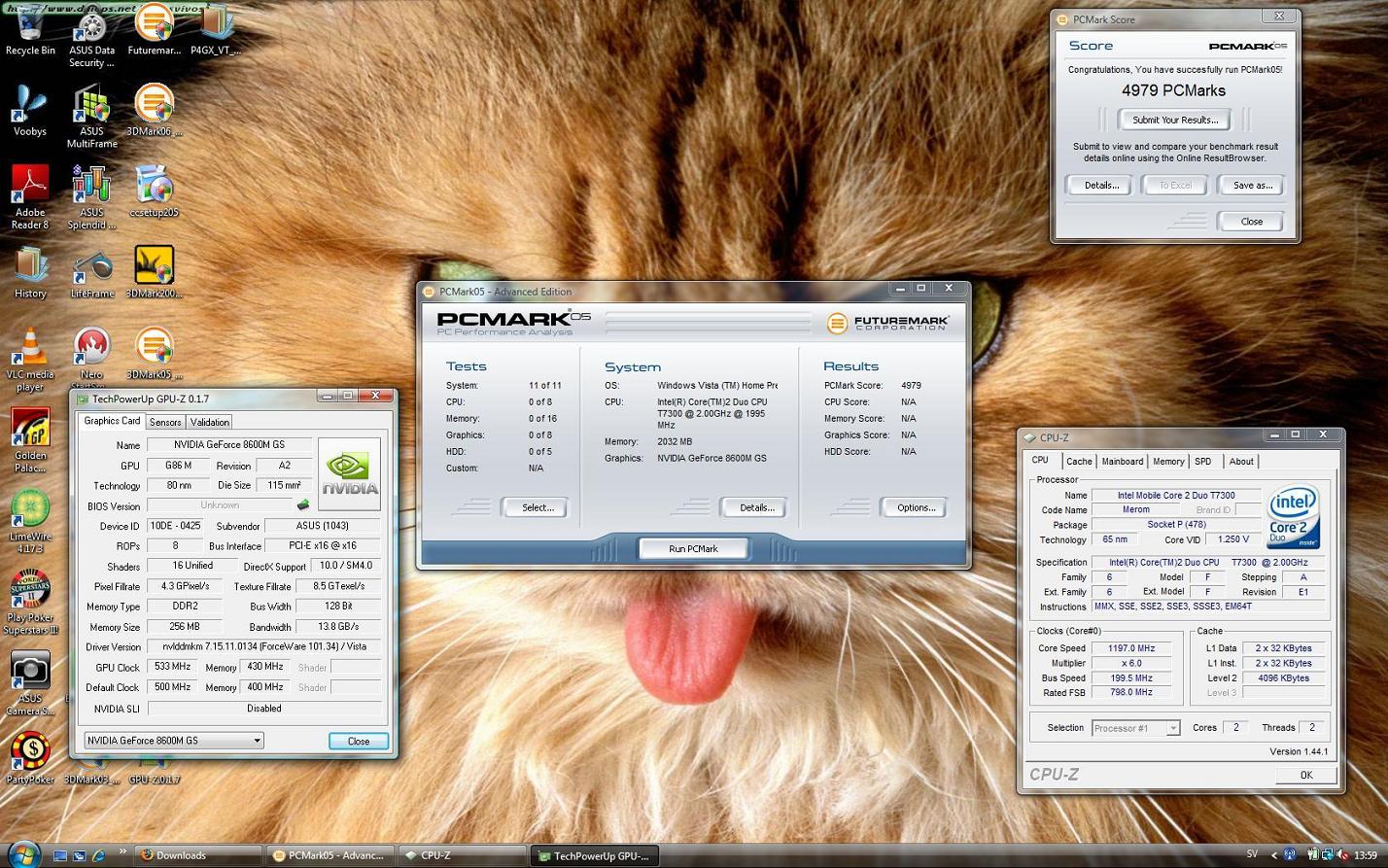Switch to CPU-Z taskbar button
Viewport: 1388px width, 868px height.
(461, 855)
